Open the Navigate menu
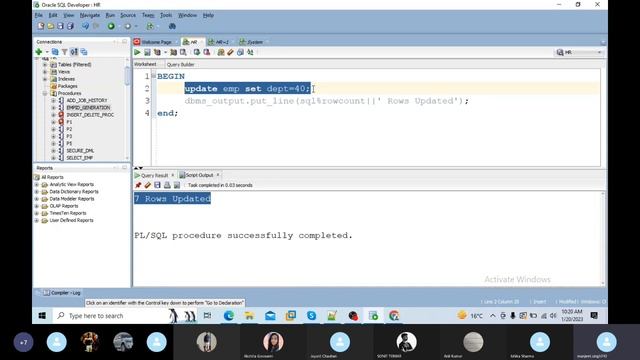 point(90,15)
